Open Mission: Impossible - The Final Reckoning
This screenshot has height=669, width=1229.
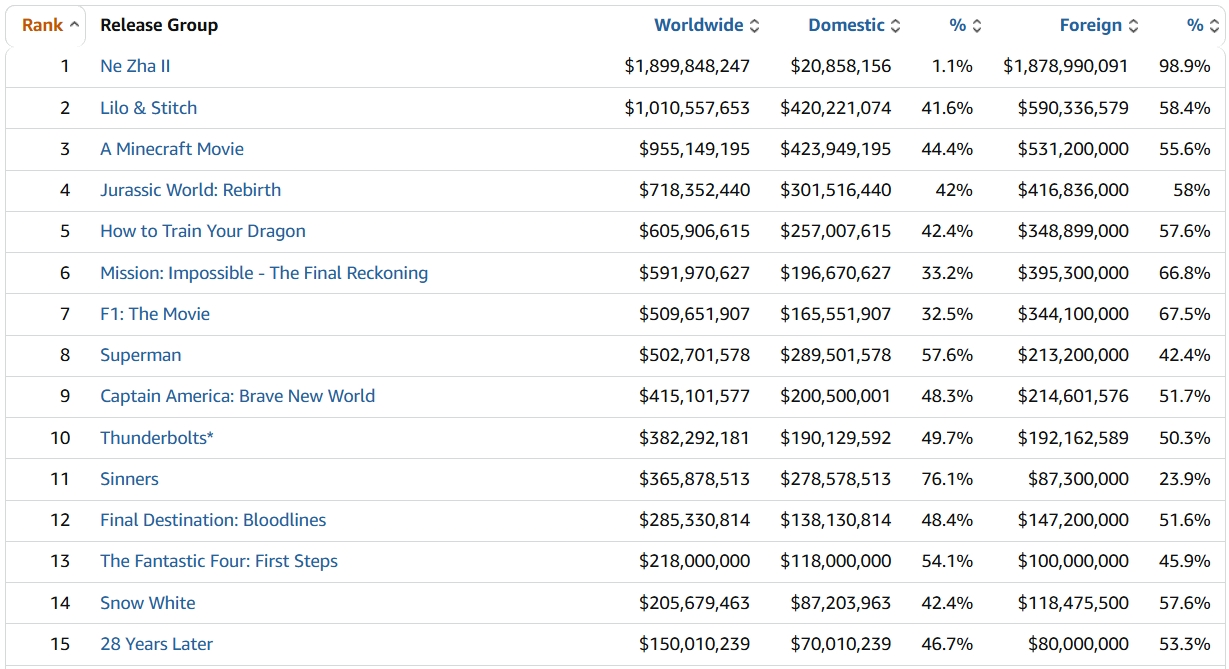click(x=264, y=273)
